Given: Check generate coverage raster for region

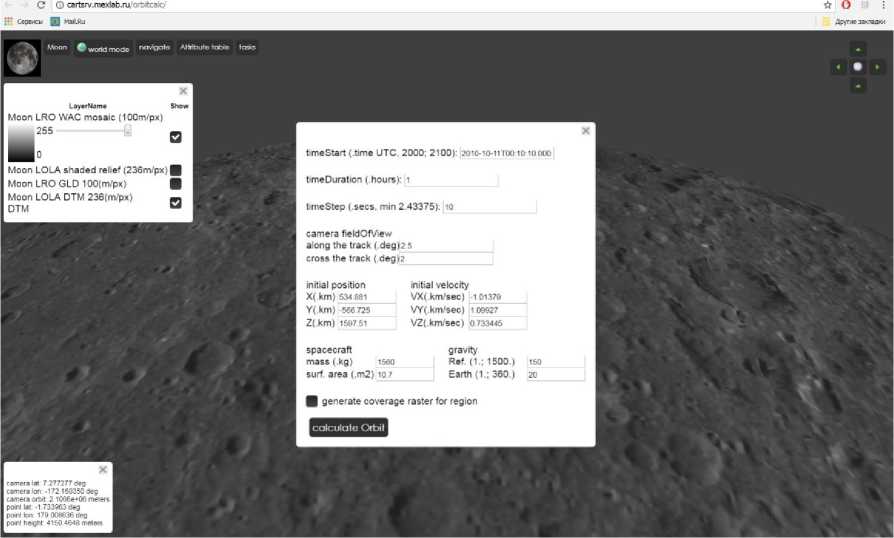Looking at the screenshot, I should 312,401.
